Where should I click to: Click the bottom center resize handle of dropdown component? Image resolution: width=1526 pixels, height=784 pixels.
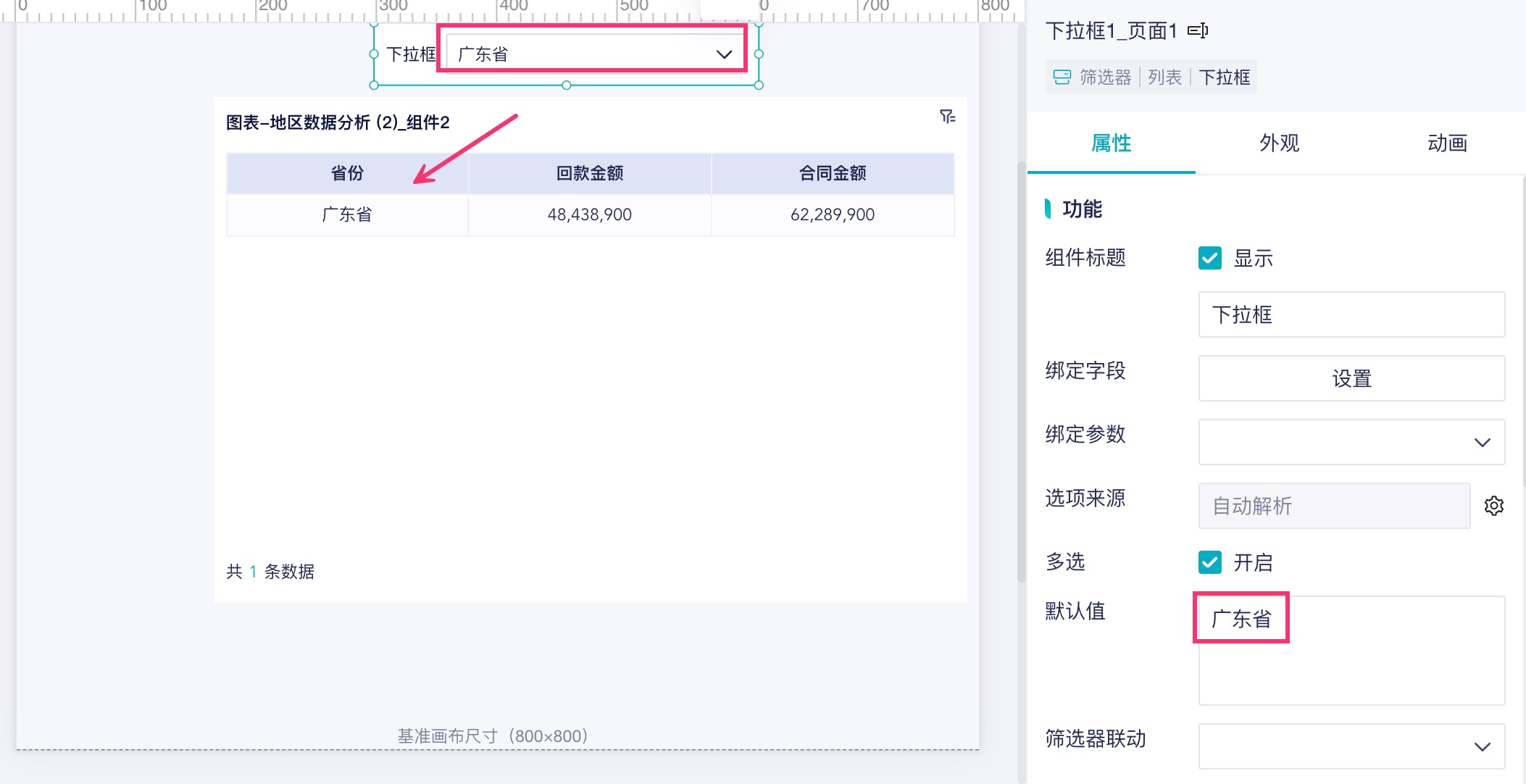pos(567,86)
